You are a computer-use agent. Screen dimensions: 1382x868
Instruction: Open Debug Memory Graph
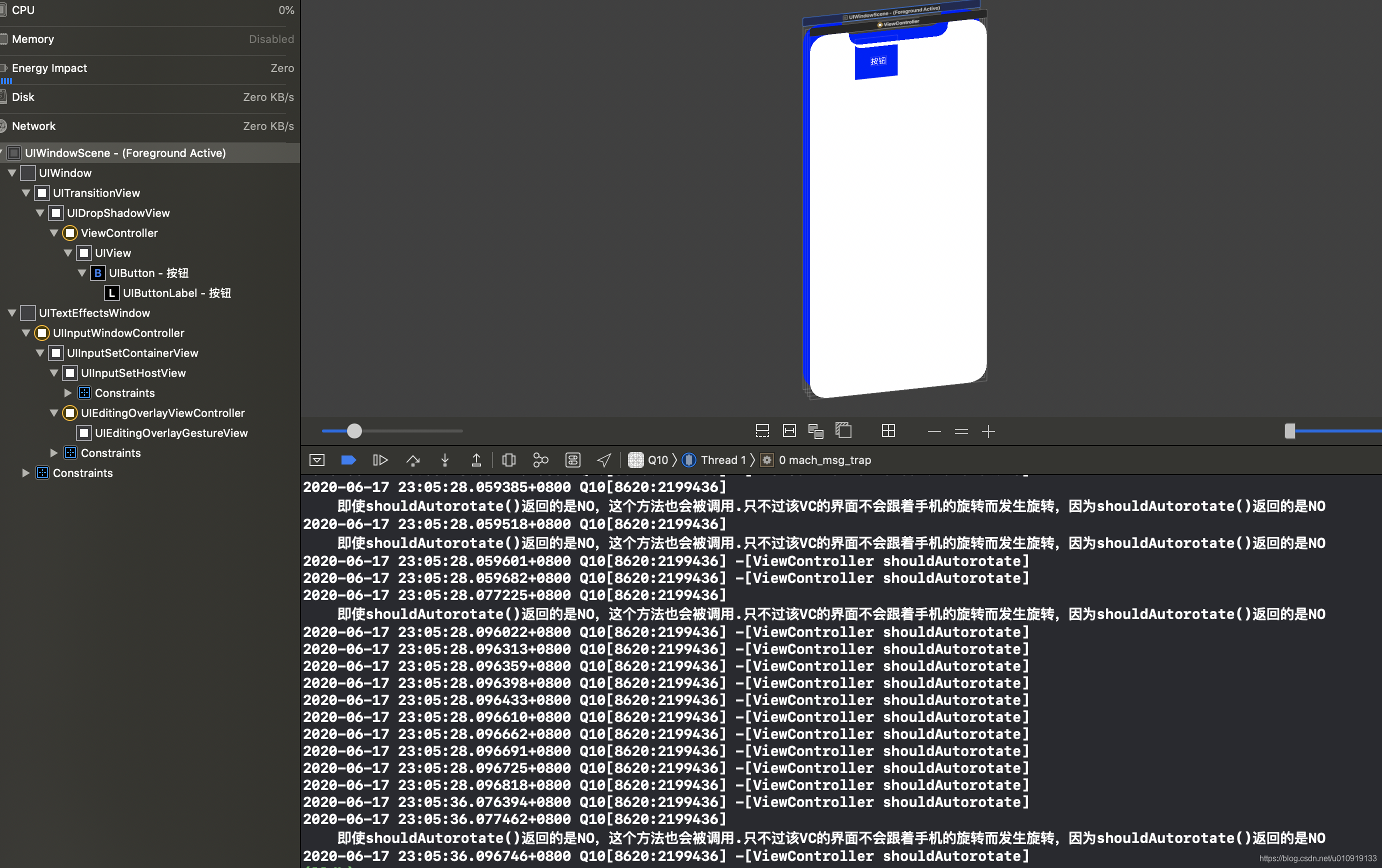tap(540, 460)
